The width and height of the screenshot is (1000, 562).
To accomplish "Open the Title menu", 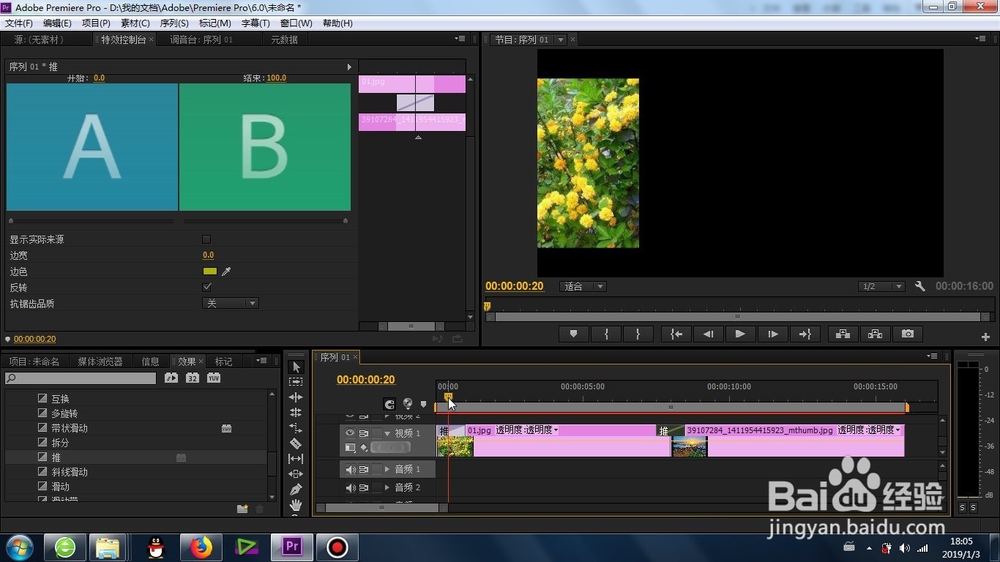I will point(256,23).
